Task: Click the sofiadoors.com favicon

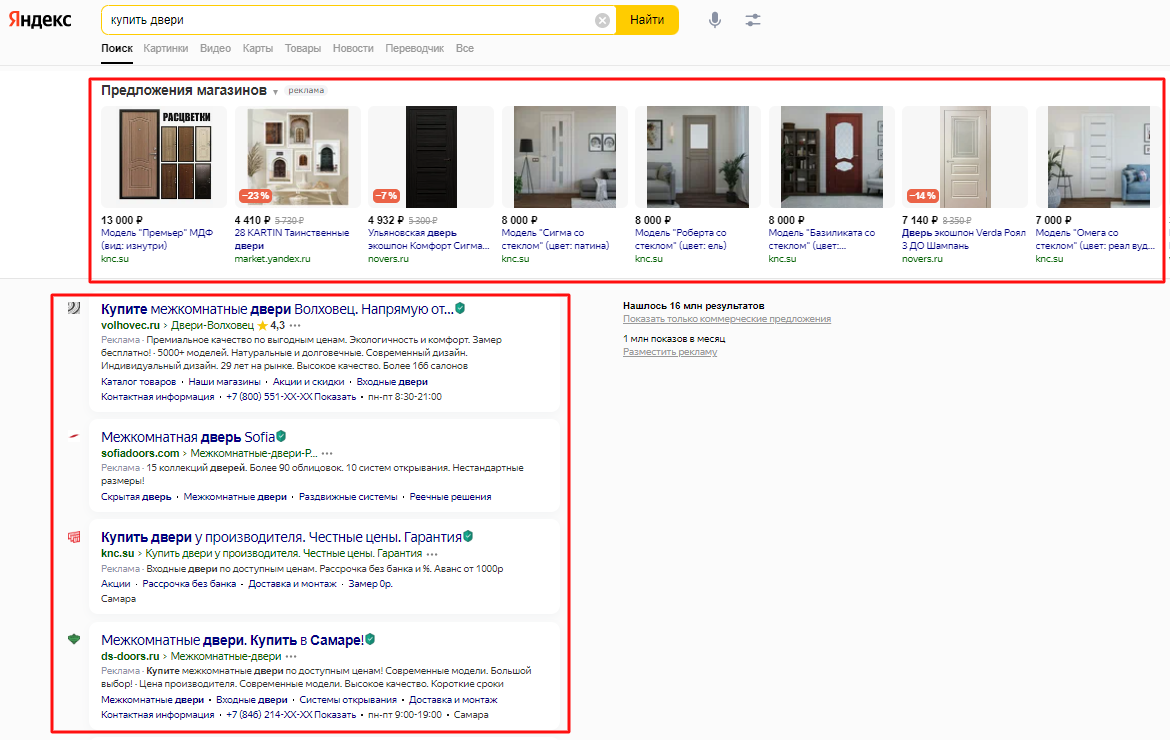Action: click(x=74, y=436)
